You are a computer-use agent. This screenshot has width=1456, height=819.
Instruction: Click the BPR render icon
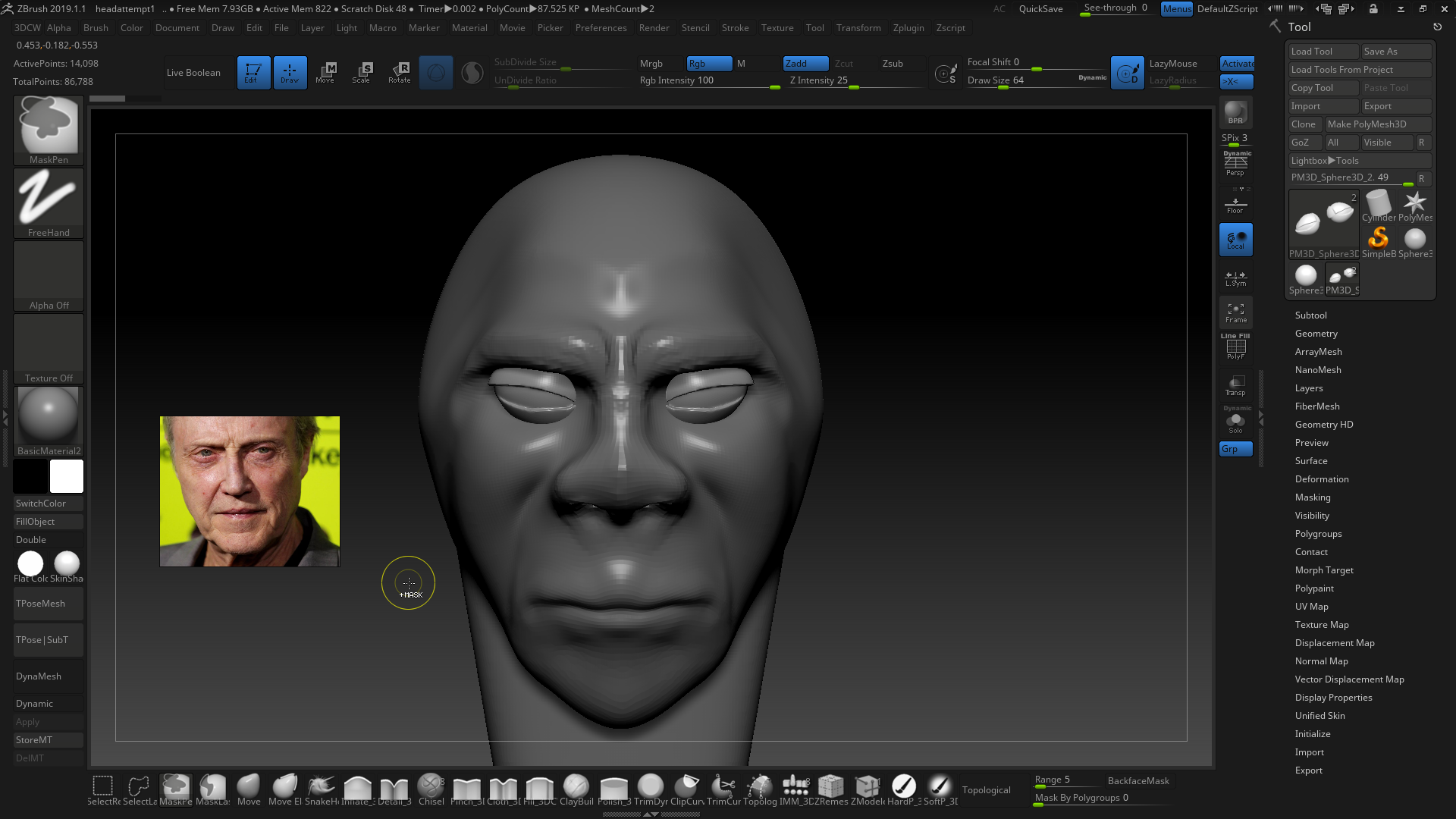click(x=1235, y=112)
